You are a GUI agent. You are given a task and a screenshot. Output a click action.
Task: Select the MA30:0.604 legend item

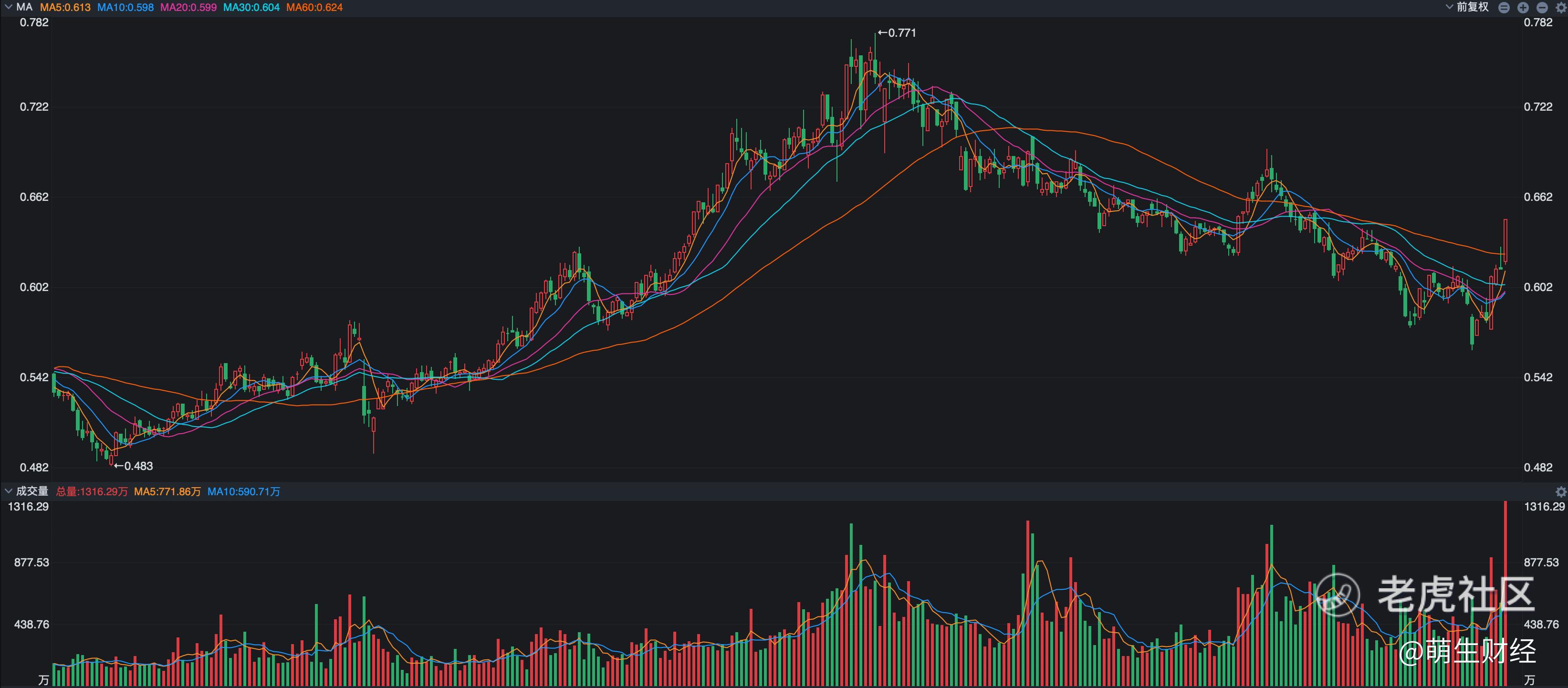click(x=251, y=7)
